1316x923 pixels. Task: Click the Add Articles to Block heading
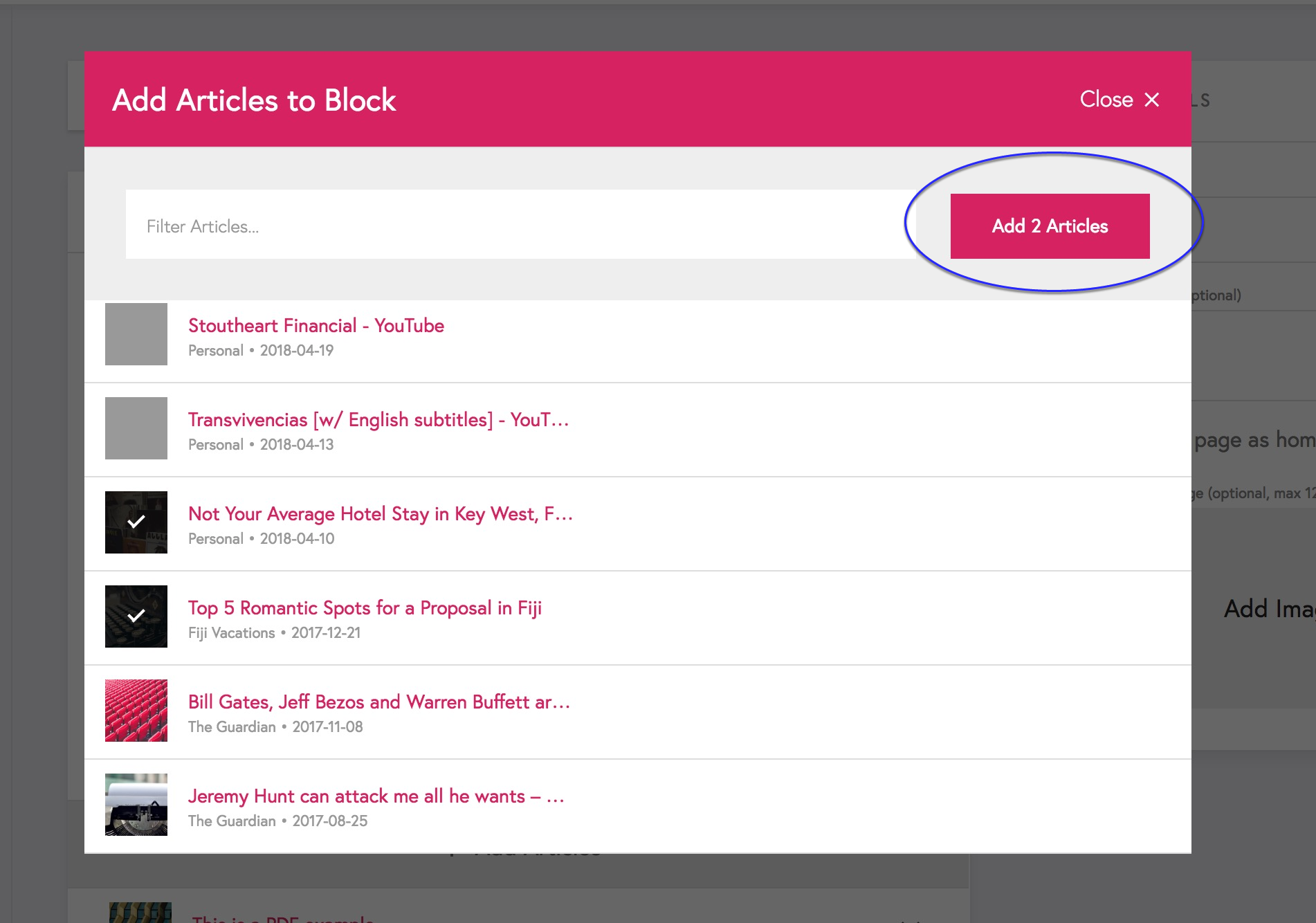tap(254, 100)
